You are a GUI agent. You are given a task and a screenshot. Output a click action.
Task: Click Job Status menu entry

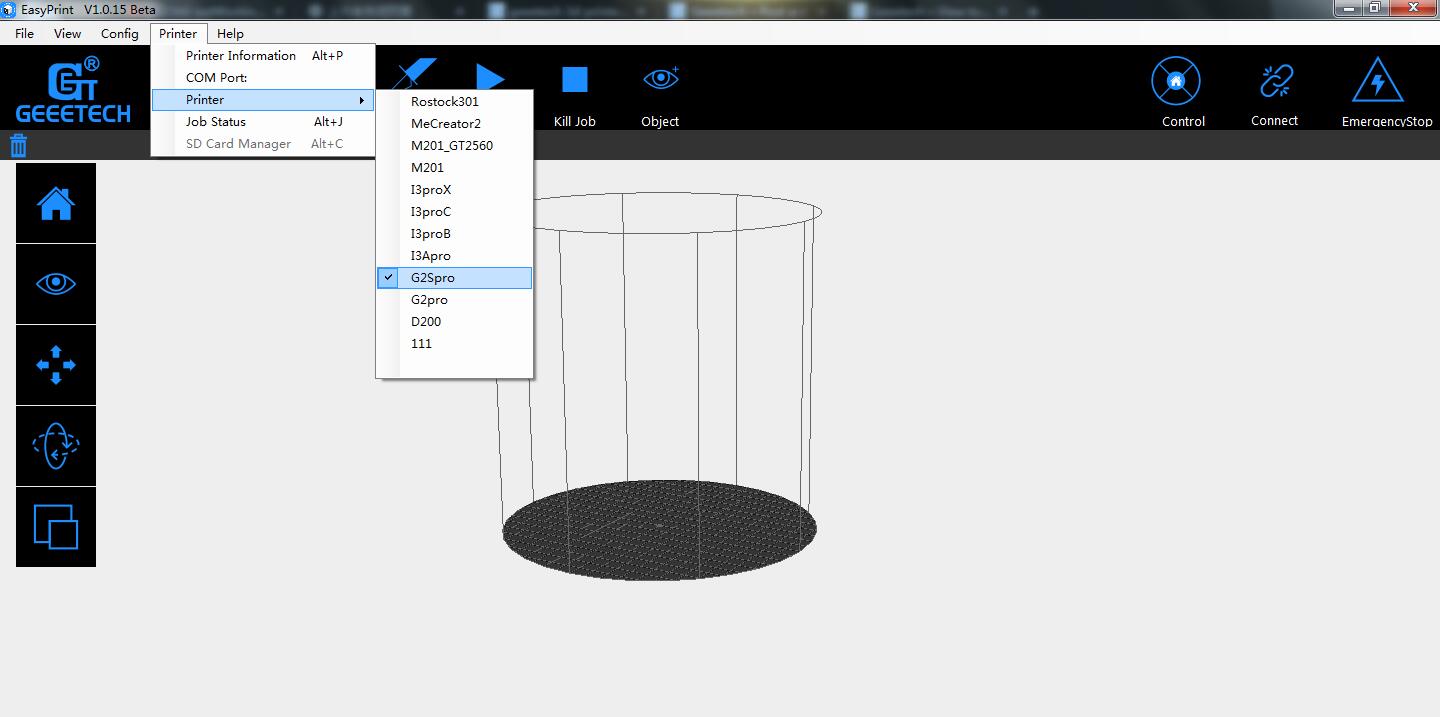216,122
